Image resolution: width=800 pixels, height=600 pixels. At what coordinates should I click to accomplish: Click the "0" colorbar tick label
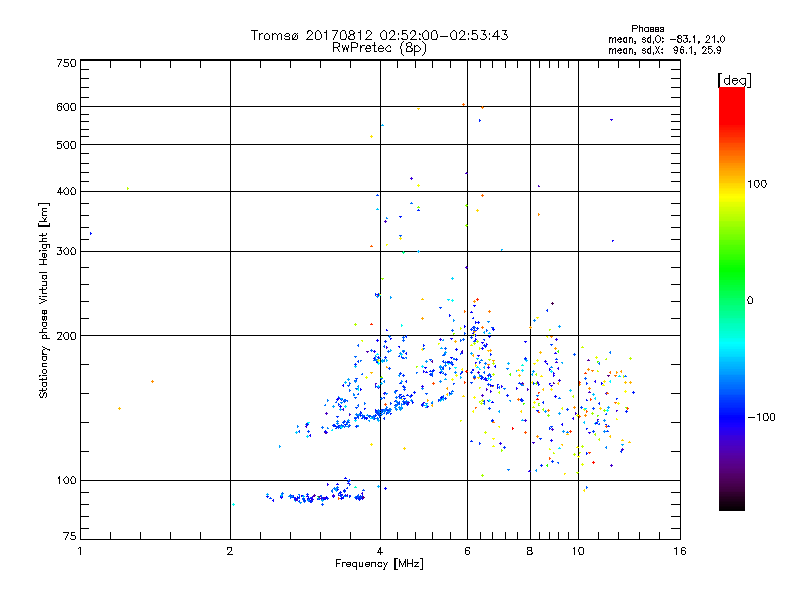click(x=750, y=301)
